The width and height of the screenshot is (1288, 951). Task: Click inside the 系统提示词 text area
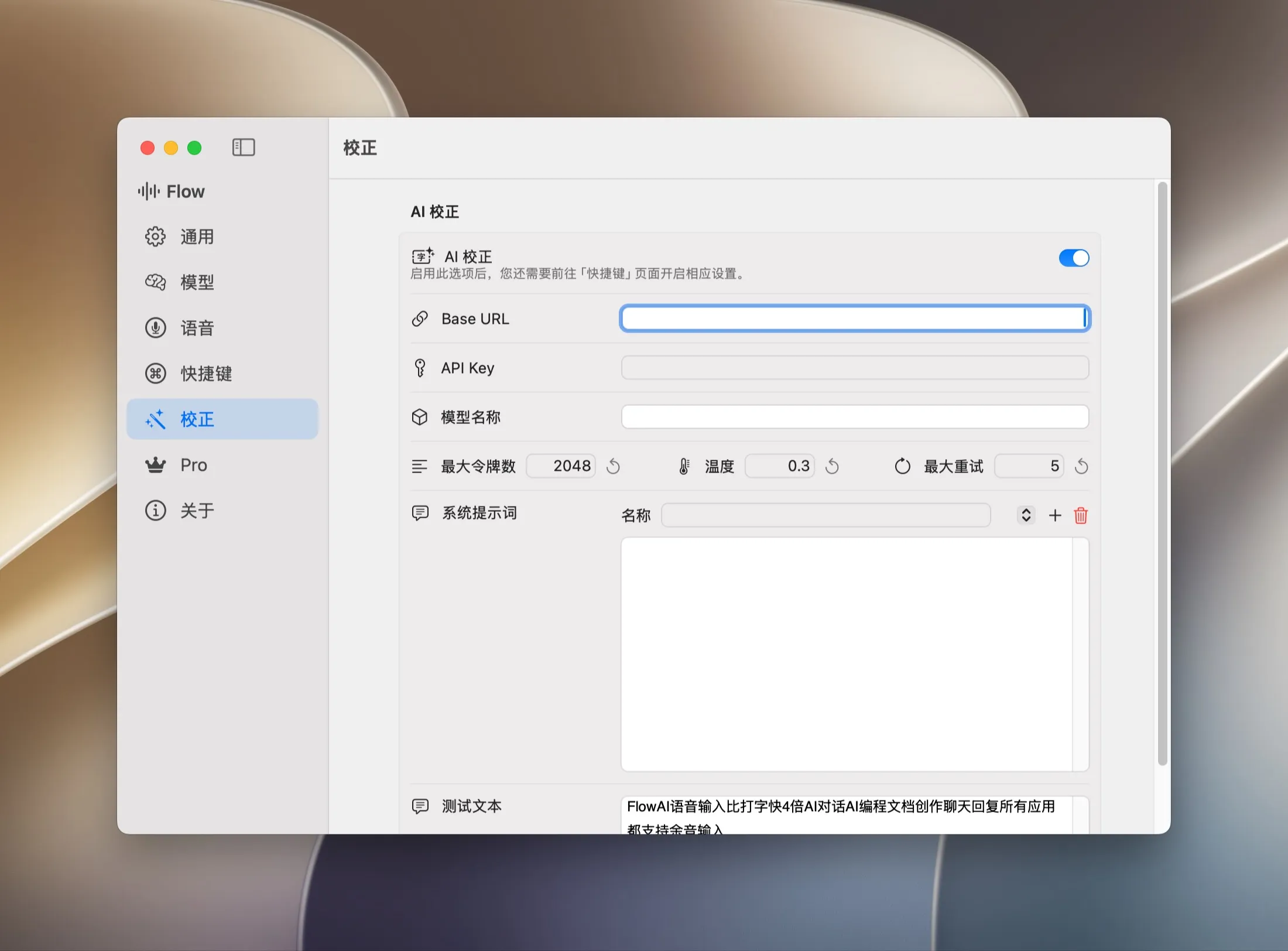pos(855,654)
